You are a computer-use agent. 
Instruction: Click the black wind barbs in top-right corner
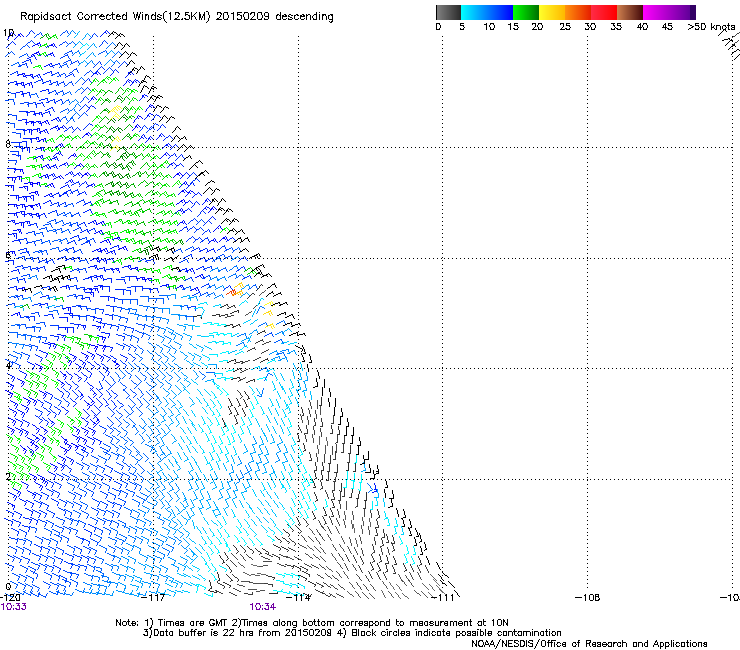pos(730,46)
